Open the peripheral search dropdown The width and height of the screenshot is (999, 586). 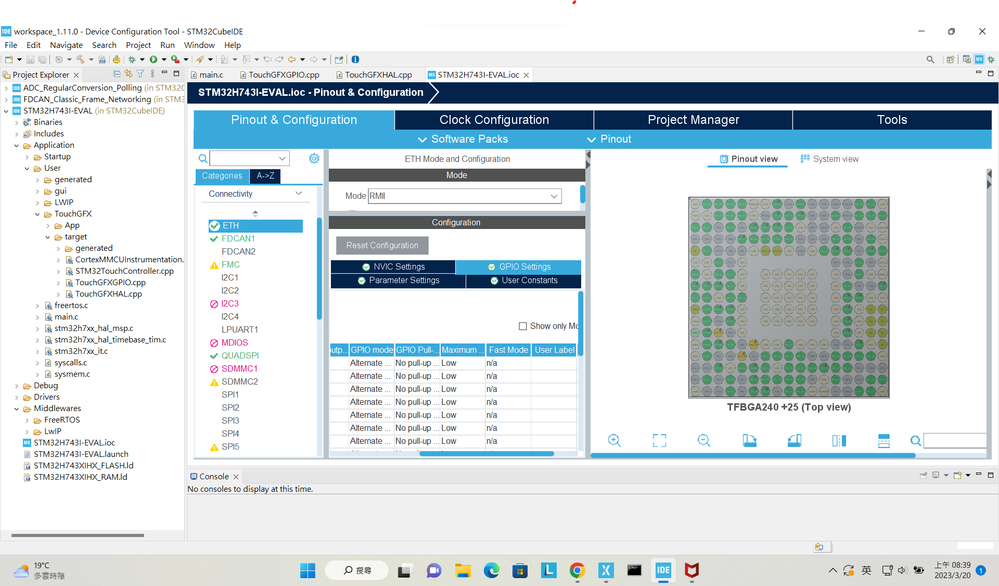282,158
